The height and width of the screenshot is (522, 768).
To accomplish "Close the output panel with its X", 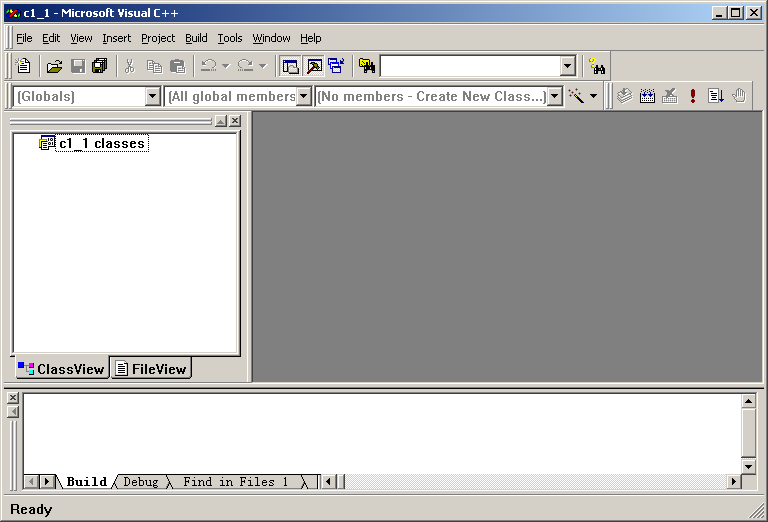I will click(x=13, y=398).
